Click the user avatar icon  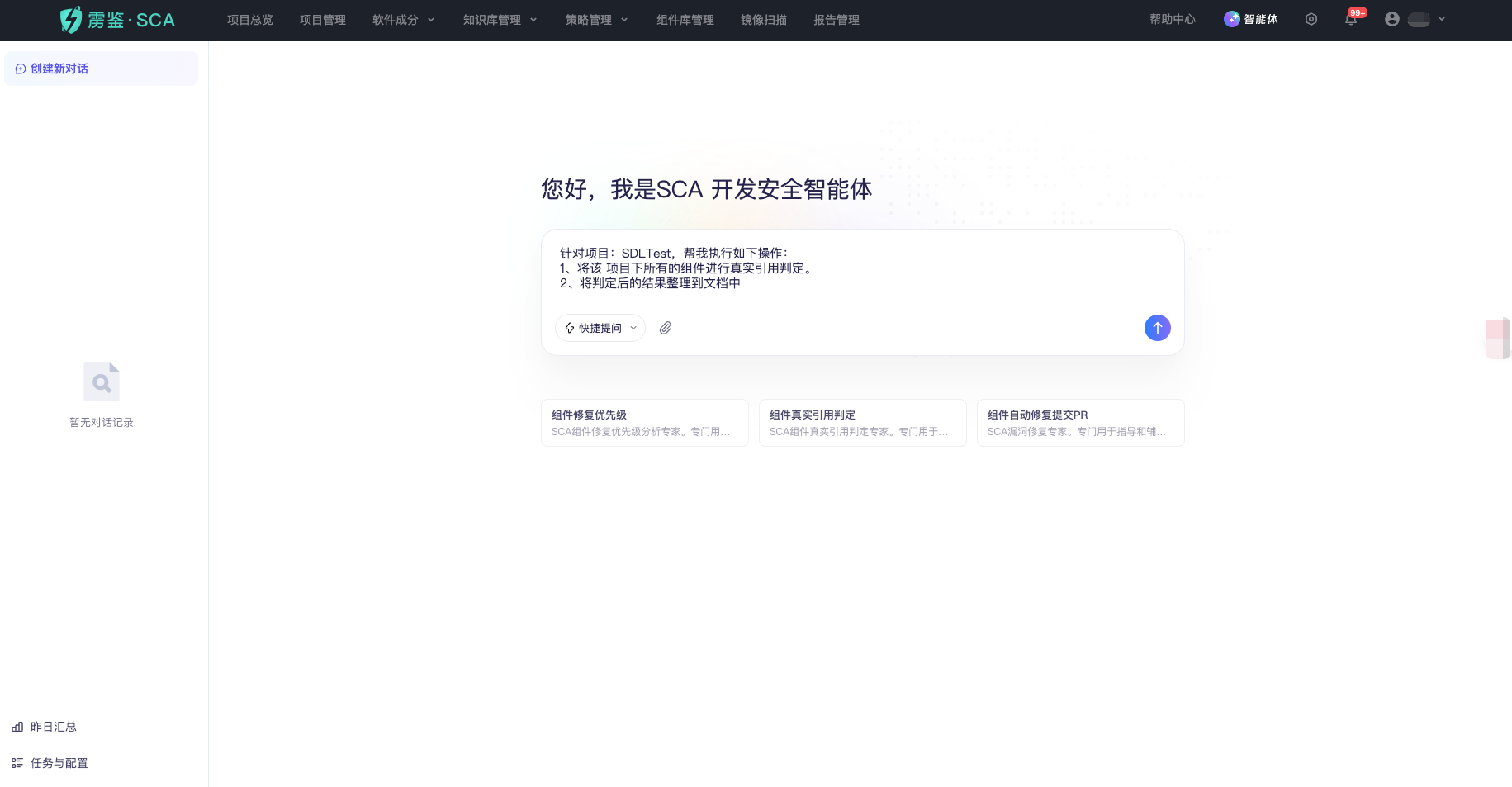coord(1392,19)
